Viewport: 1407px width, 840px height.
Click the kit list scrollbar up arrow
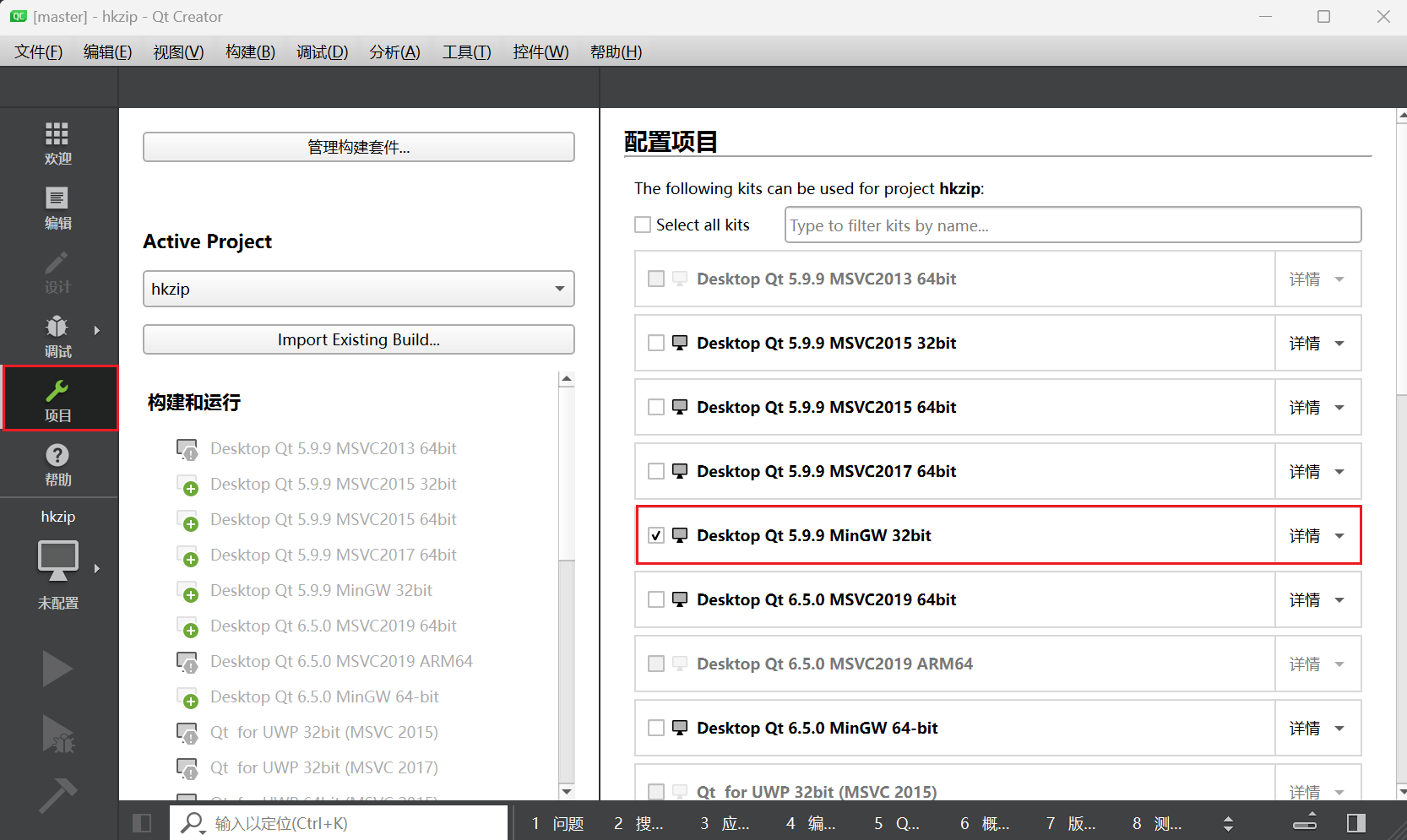point(567,379)
